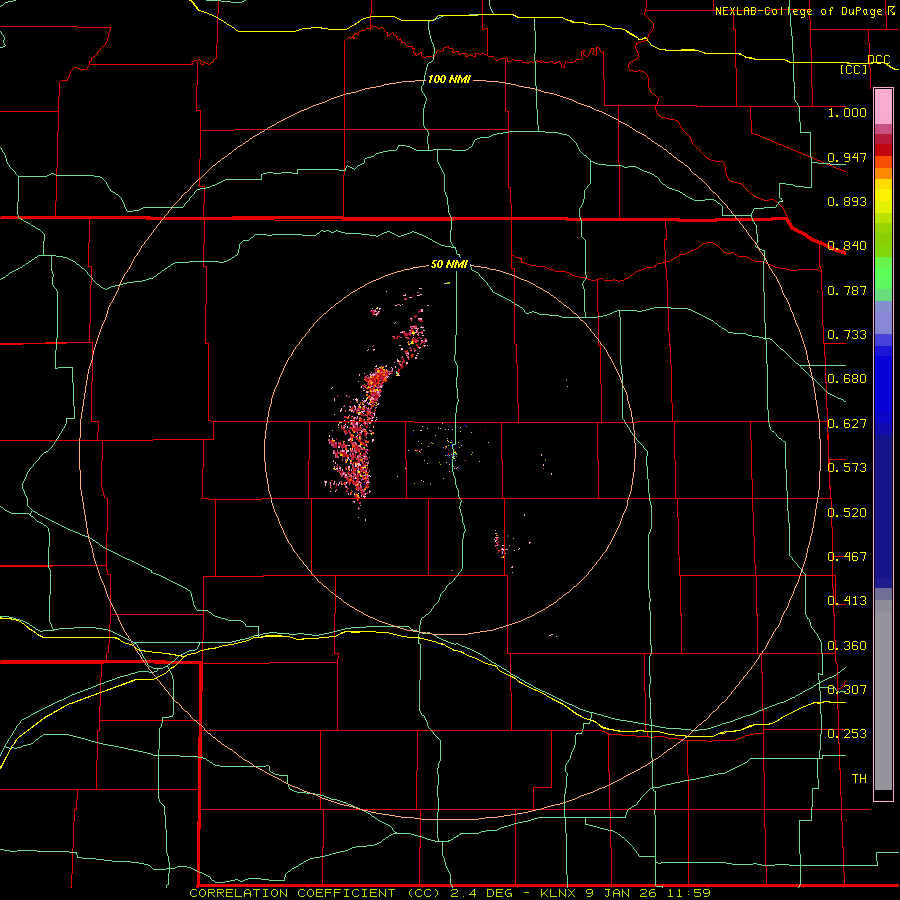Click the DCC product label
This screenshot has width=900, height=900.
pyautogui.click(x=878, y=60)
